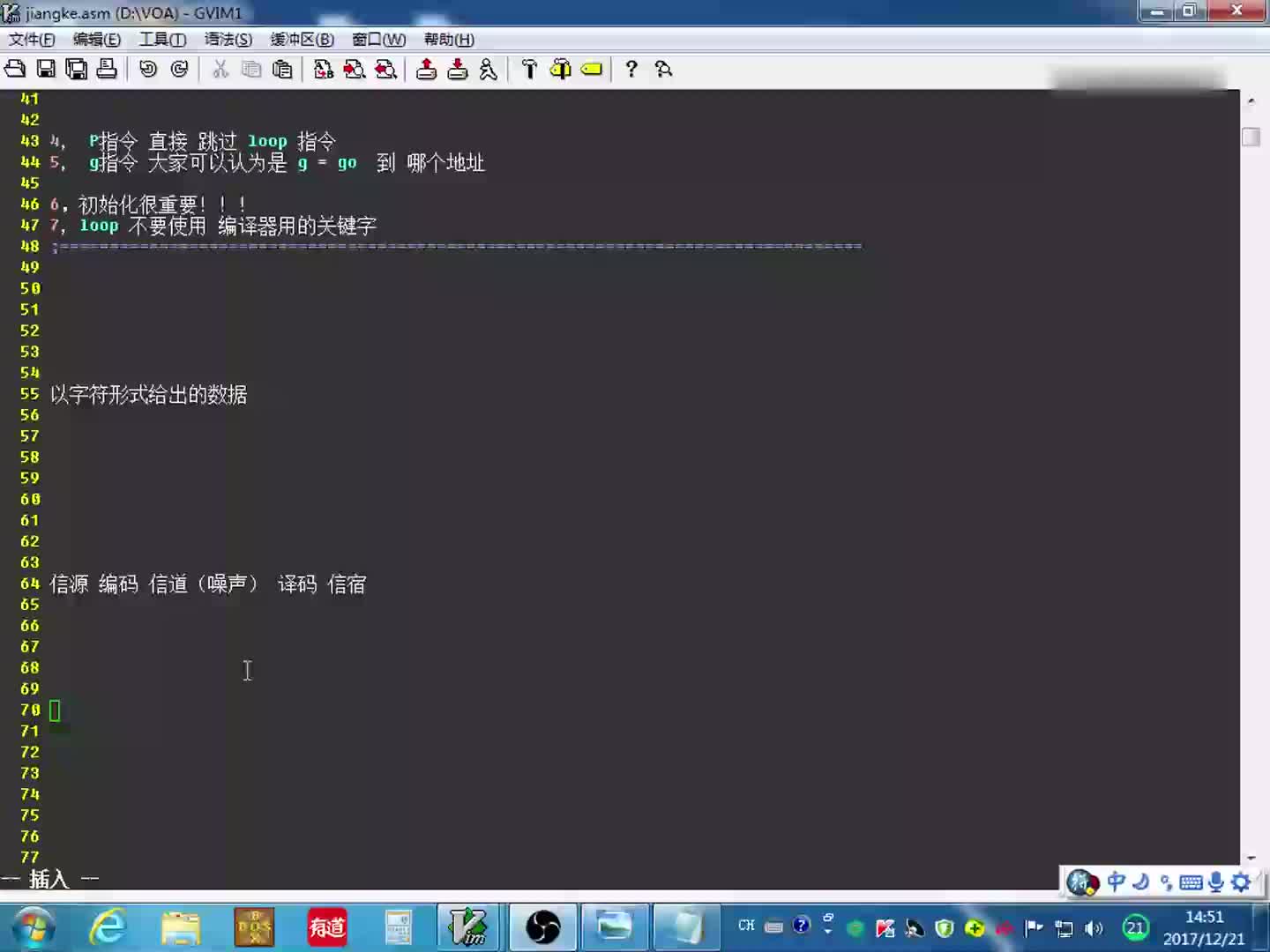
Task: Open IME settings gear icon
Action: click(x=1241, y=881)
